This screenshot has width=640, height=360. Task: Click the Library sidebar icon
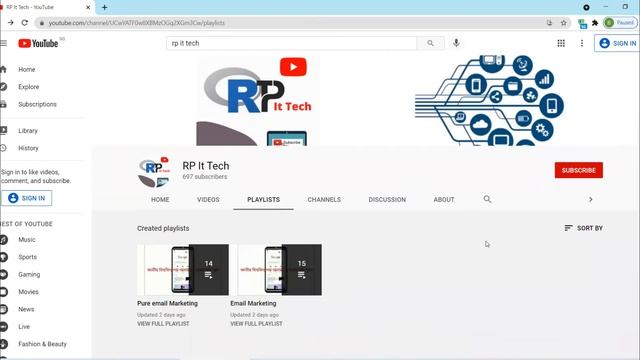pyautogui.click(x=3, y=130)
